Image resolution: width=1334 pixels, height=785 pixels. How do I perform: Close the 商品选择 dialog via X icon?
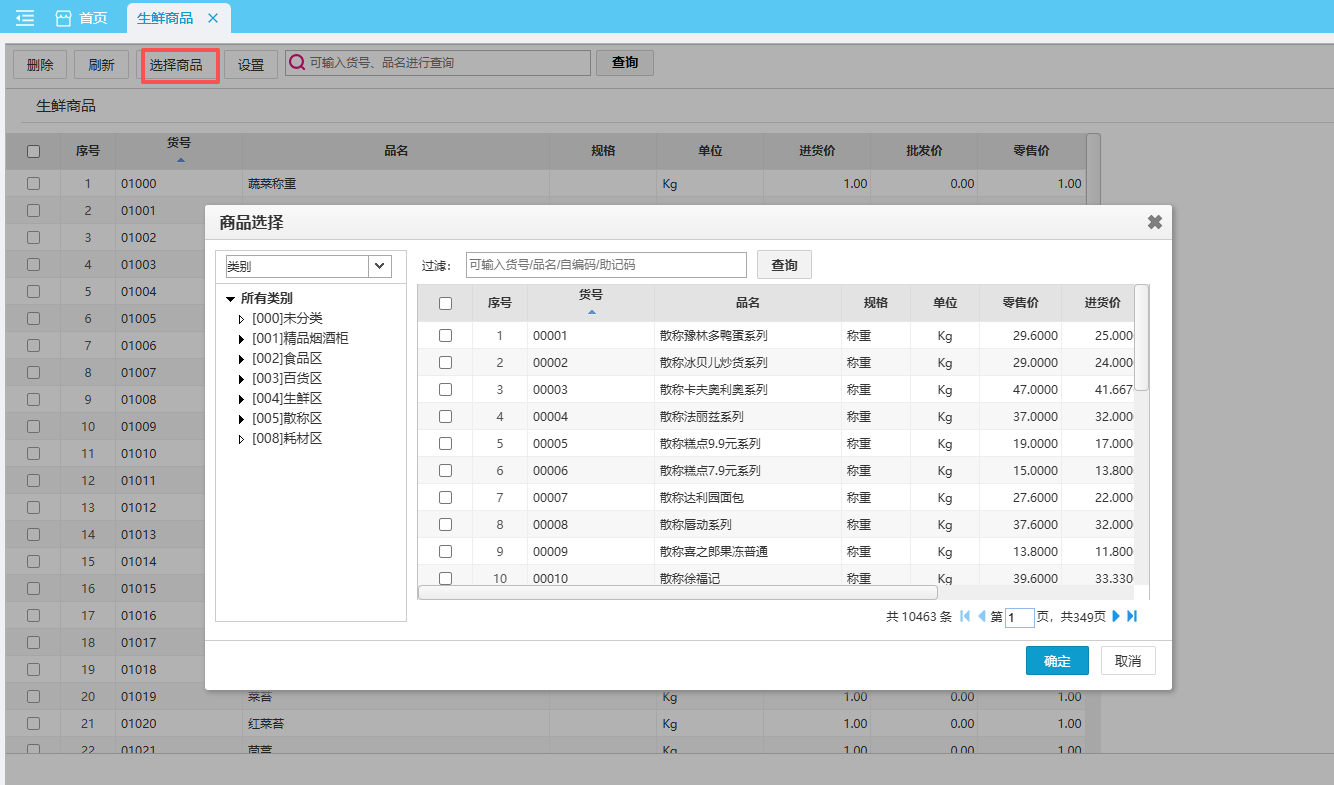click(x=1154, y=222)
